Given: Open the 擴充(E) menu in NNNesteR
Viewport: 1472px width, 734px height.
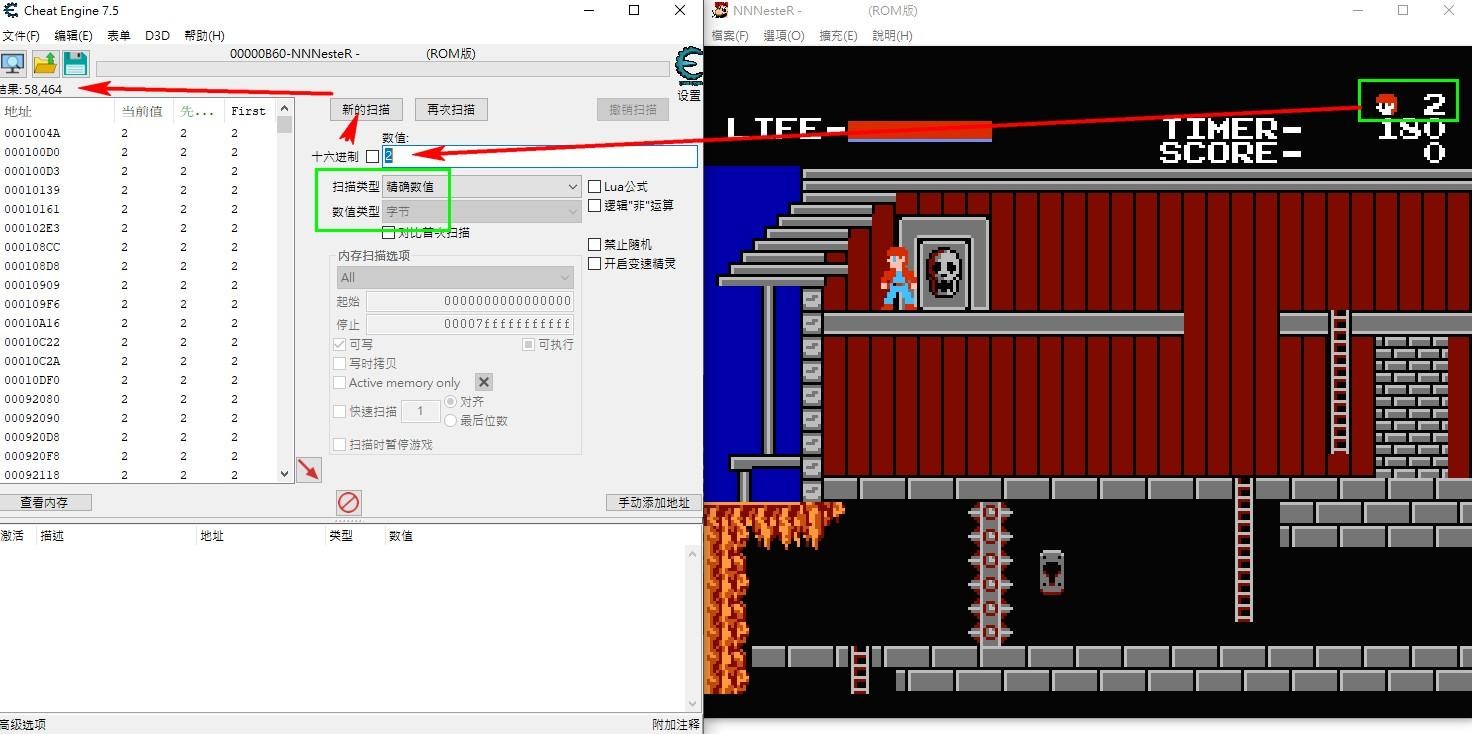Looking at the screenshot, I should point(838,36).
